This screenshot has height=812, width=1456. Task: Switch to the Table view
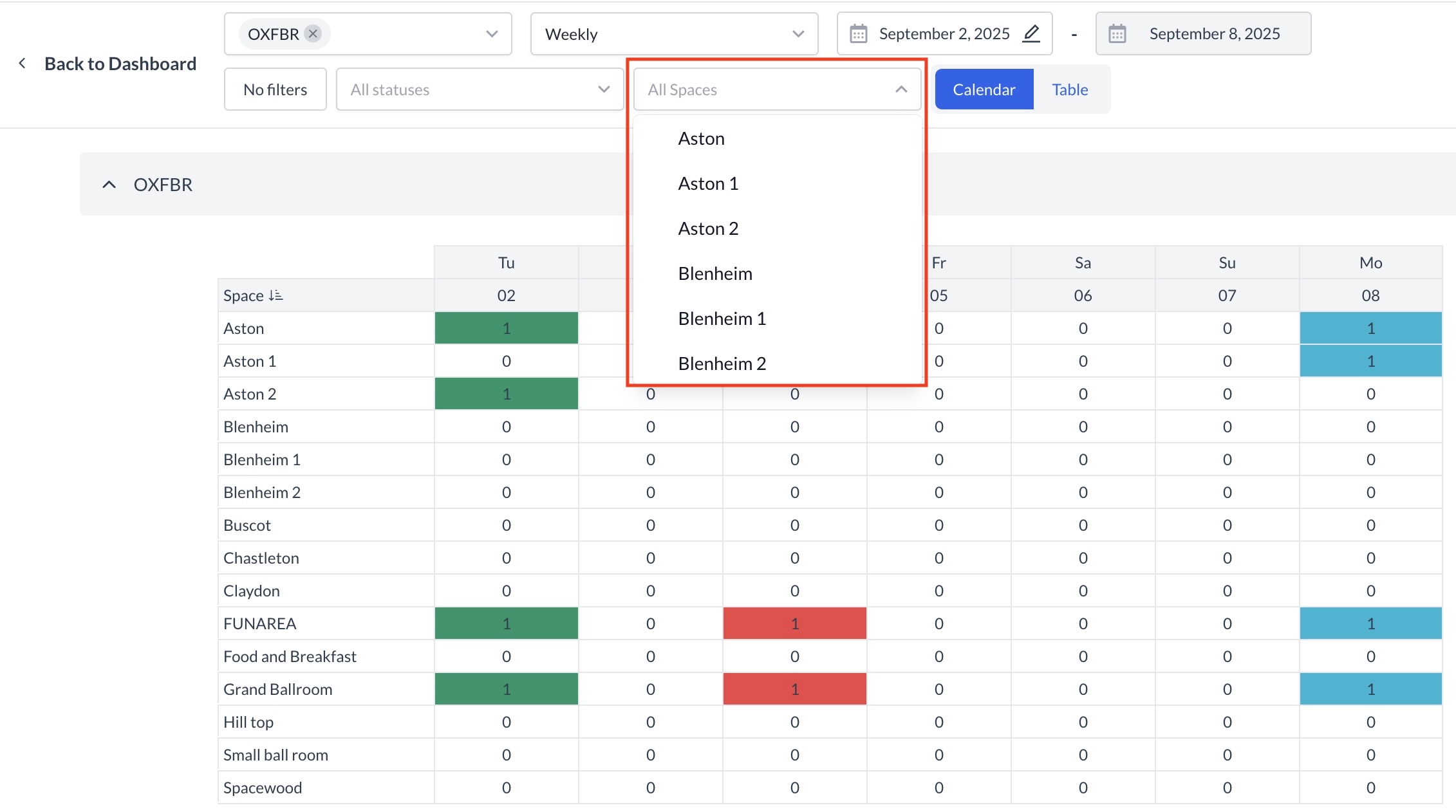point(1070,89)
